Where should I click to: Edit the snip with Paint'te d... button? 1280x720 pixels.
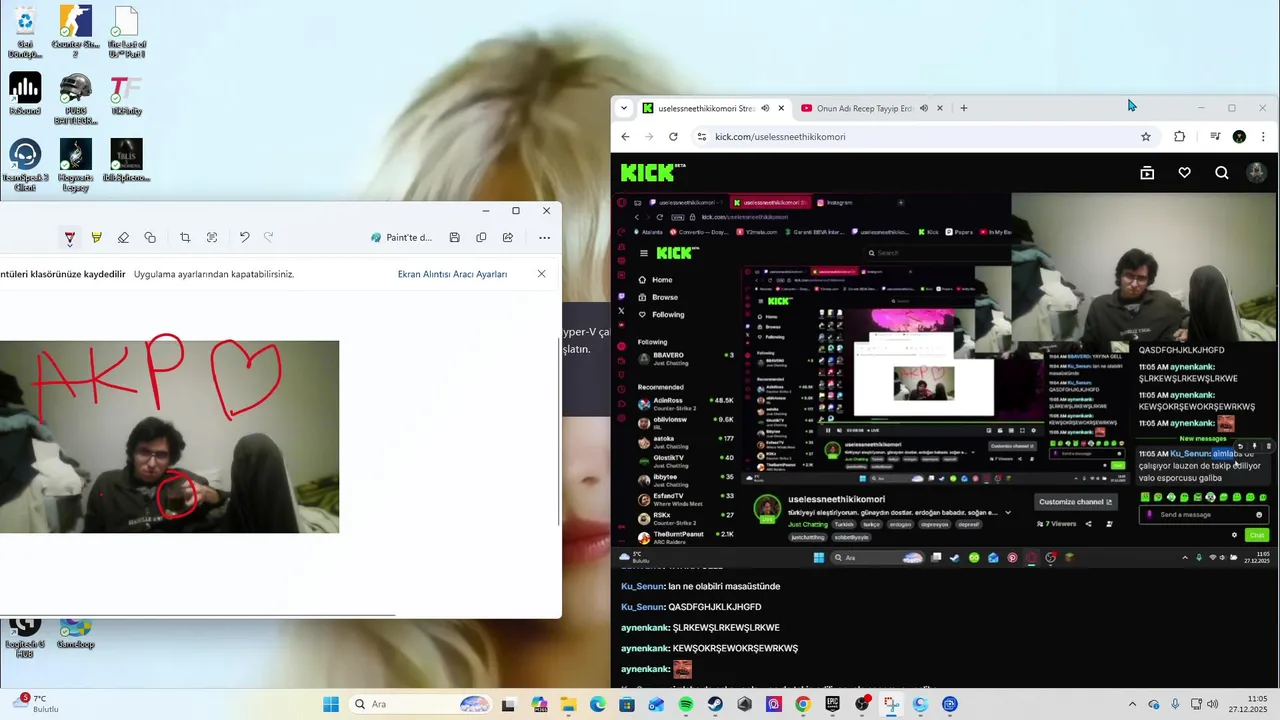click(x=401, y=238)
